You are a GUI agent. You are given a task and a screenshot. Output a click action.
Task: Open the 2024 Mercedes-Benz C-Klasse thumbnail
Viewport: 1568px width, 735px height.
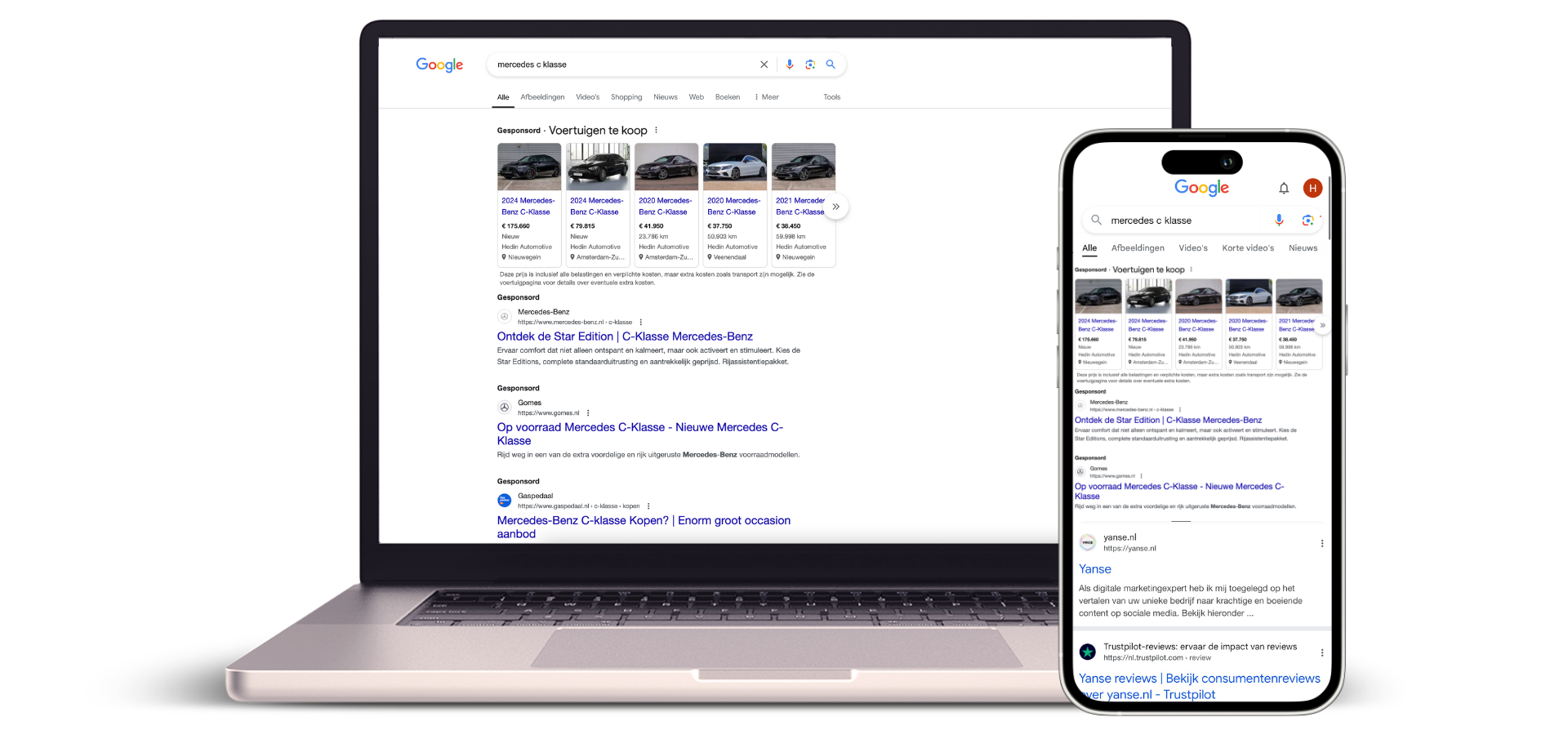pyautogui.click(x=529, y=166)
